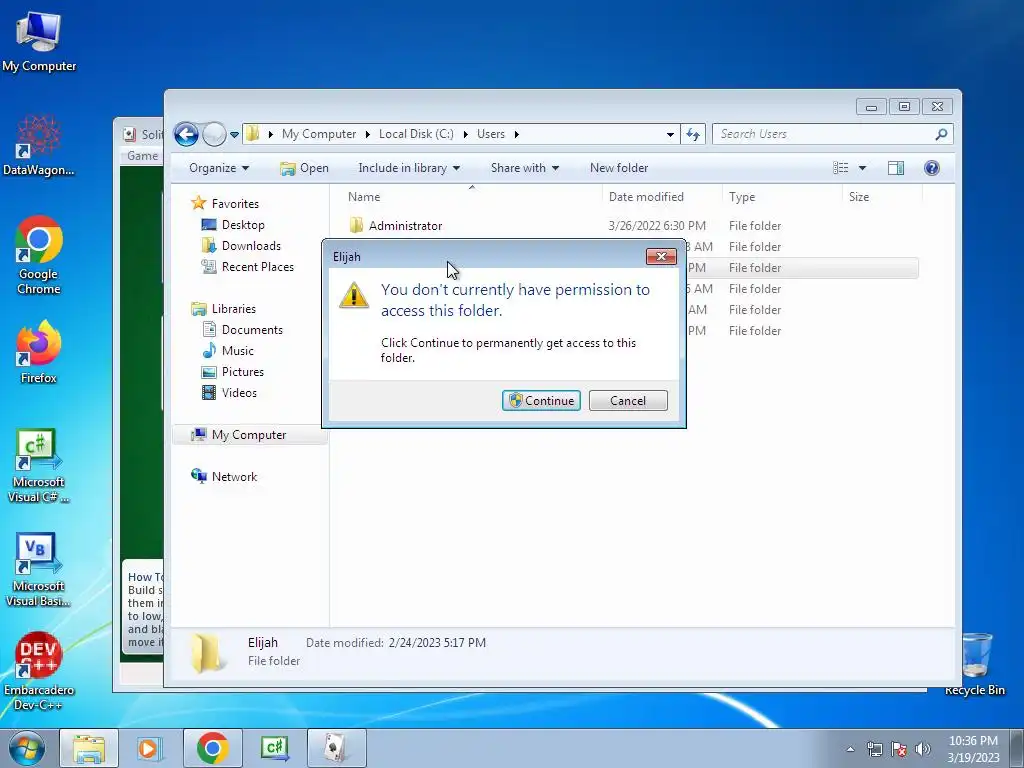1024x768 pixels.
Task: Open the Game menu in Solitaire window
Action: coord(142,155)
